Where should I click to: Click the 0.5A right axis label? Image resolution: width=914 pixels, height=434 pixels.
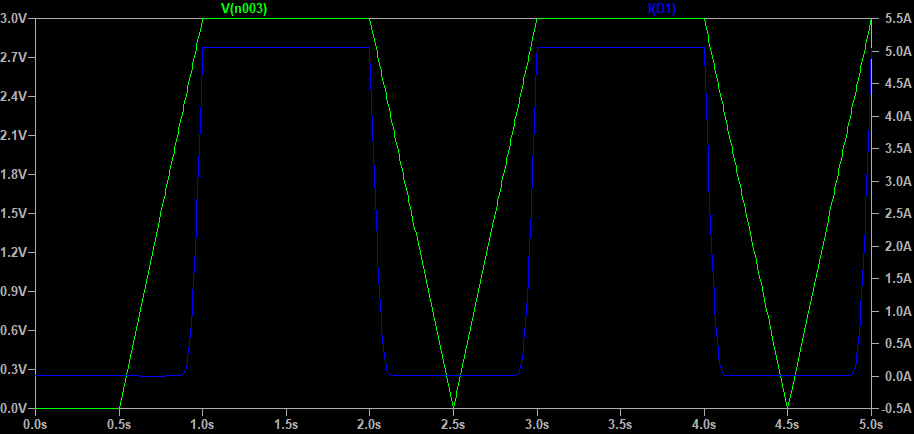click(898, 344)
